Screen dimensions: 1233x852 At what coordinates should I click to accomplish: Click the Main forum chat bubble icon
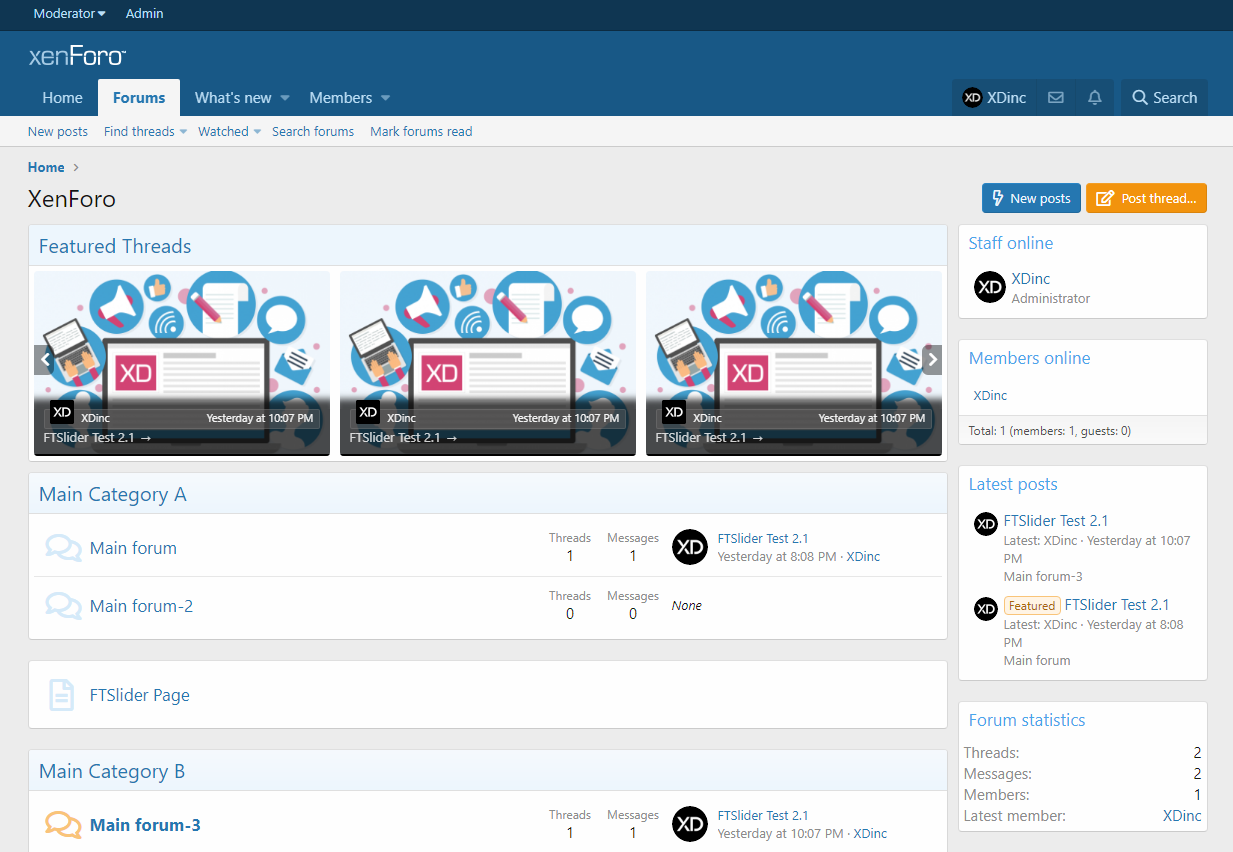coord(63,548)
